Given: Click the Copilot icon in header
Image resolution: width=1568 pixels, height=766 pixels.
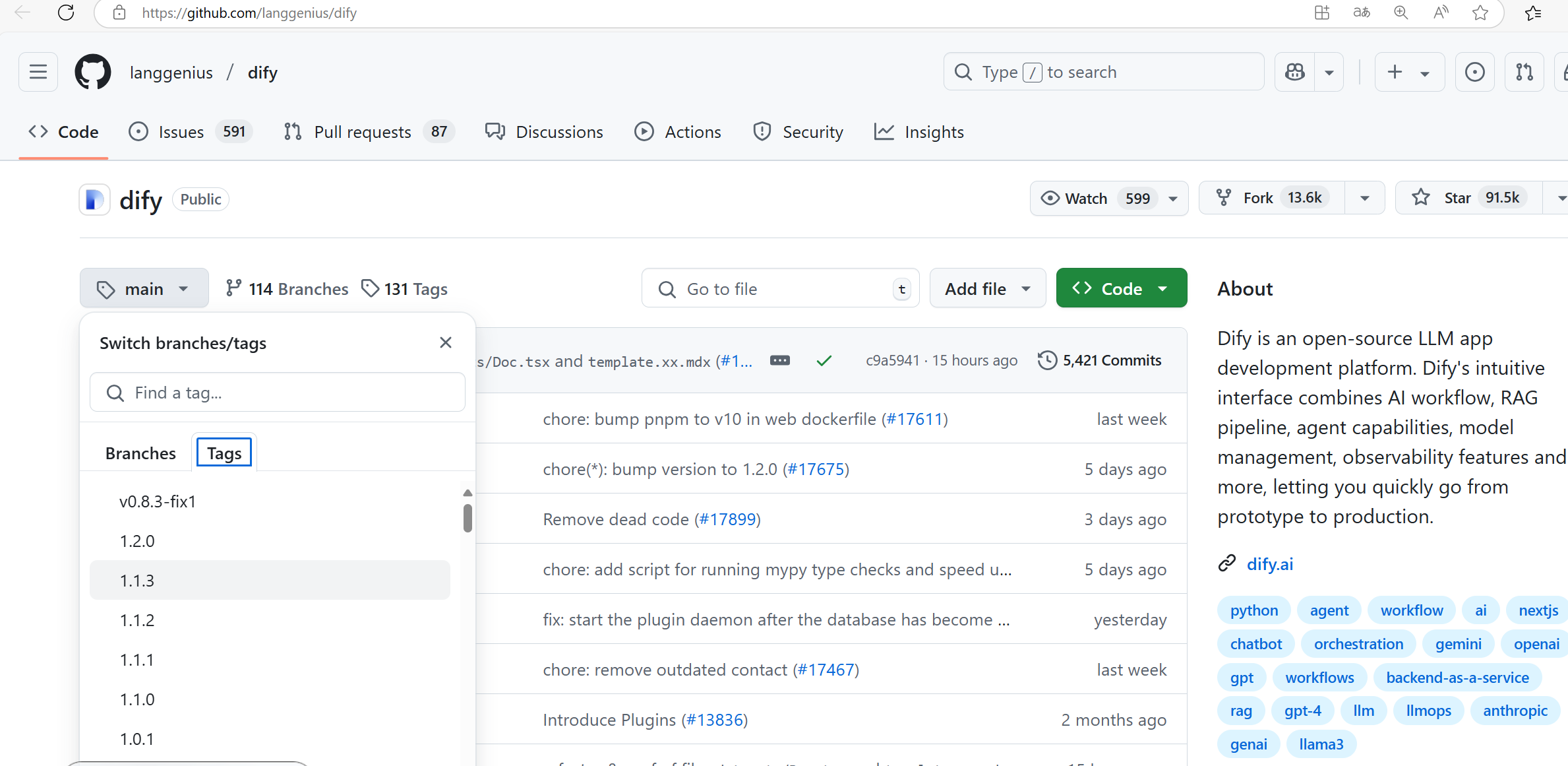Looking at the screenshot, I should pyautogui.click(x=1294, y=72).
